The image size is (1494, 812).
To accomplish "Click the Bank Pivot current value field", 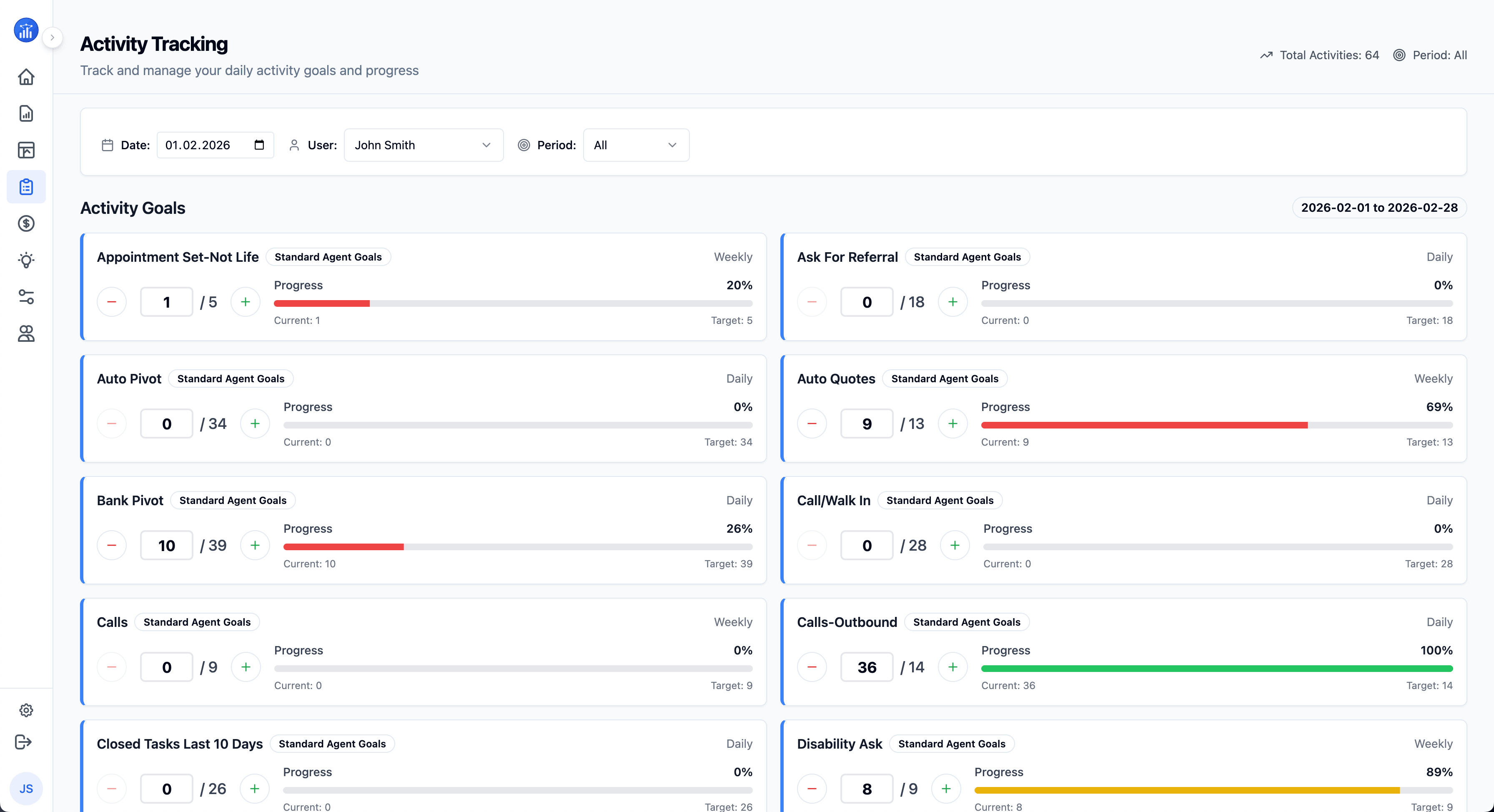I will [166, 546].
